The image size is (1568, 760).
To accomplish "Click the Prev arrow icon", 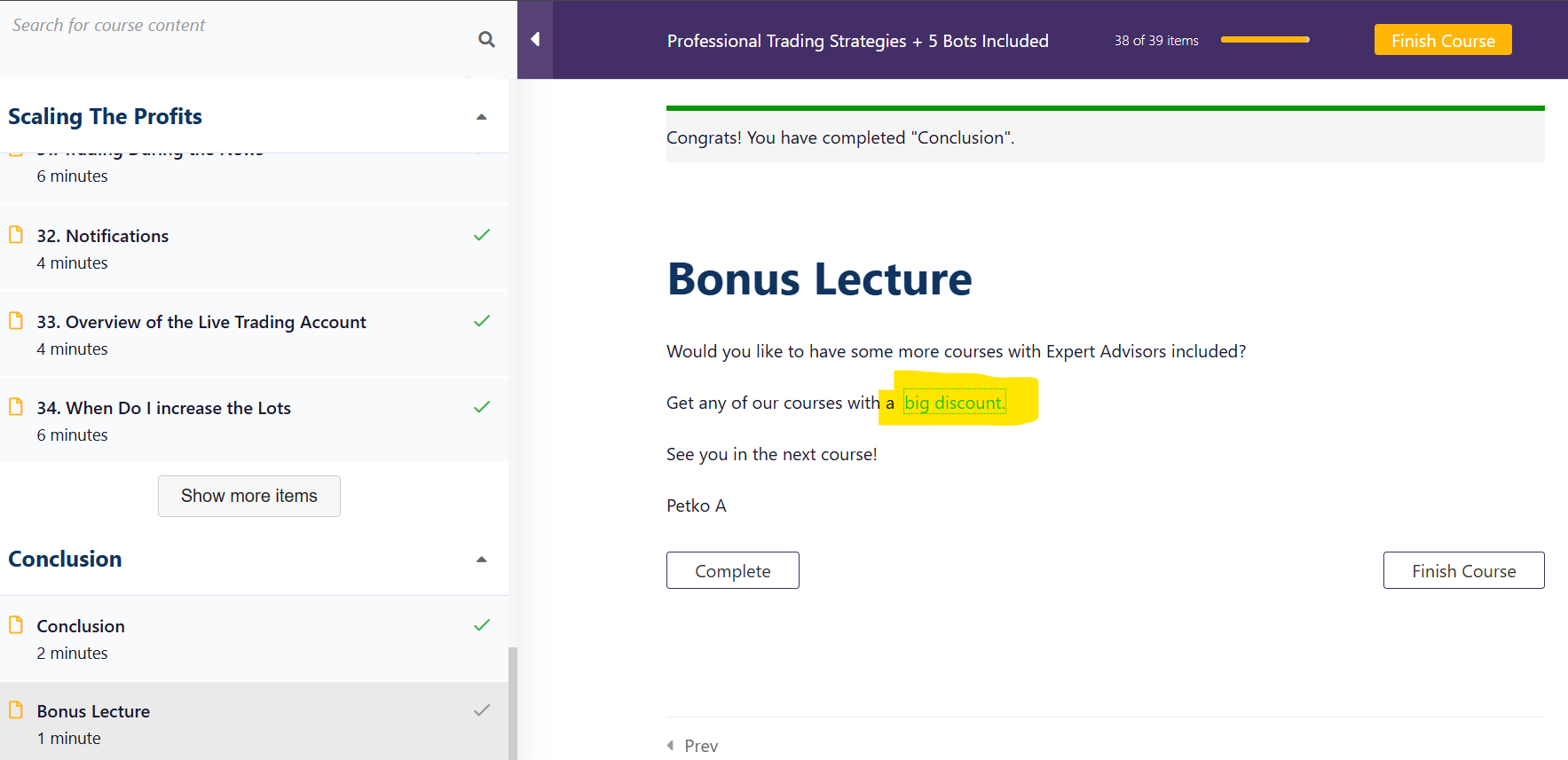I will [x=671, y=746].
